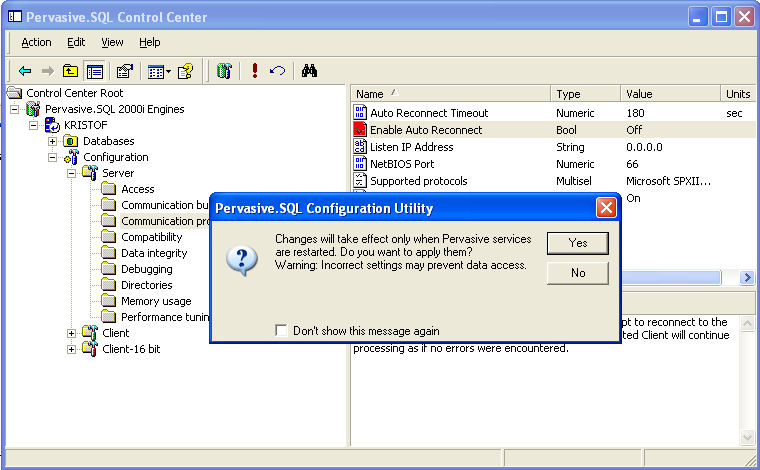Collapse the Pervasive.SQL 2000i Engines node
The image size is (760, 470).
click(15, 110)
